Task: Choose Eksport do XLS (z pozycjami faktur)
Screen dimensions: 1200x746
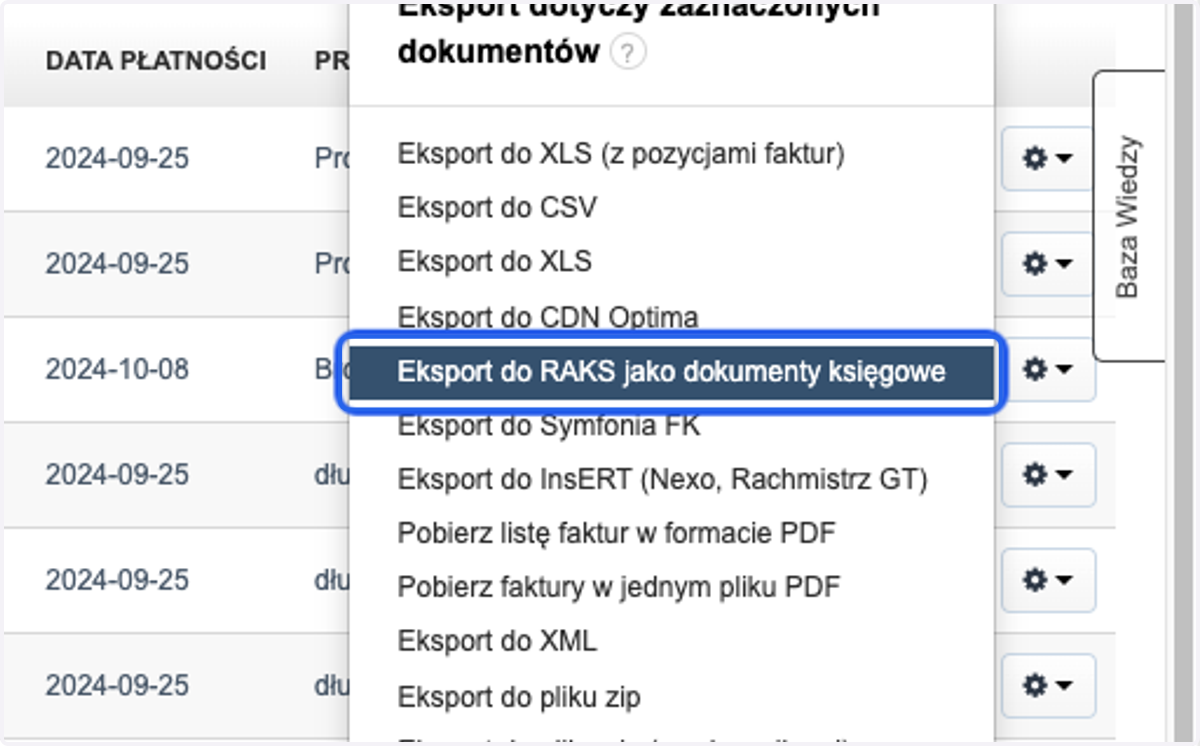Action: coord(621,154)
